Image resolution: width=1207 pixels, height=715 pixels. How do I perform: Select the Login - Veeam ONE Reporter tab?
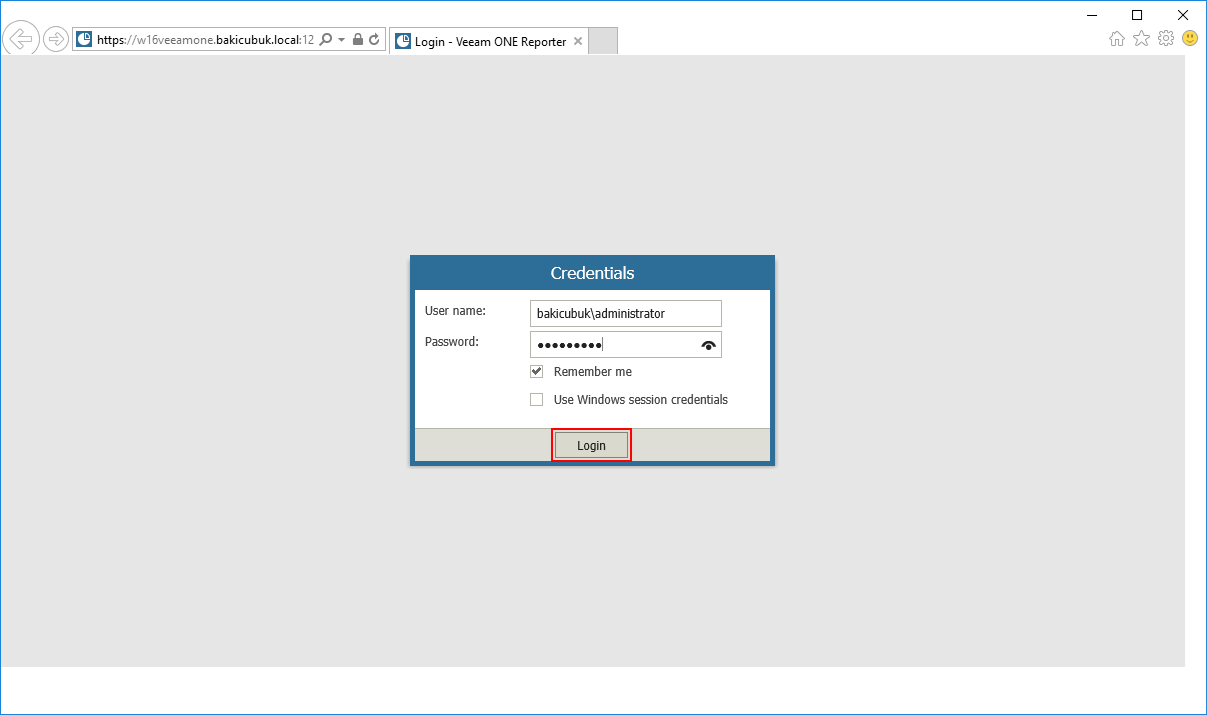488,41
